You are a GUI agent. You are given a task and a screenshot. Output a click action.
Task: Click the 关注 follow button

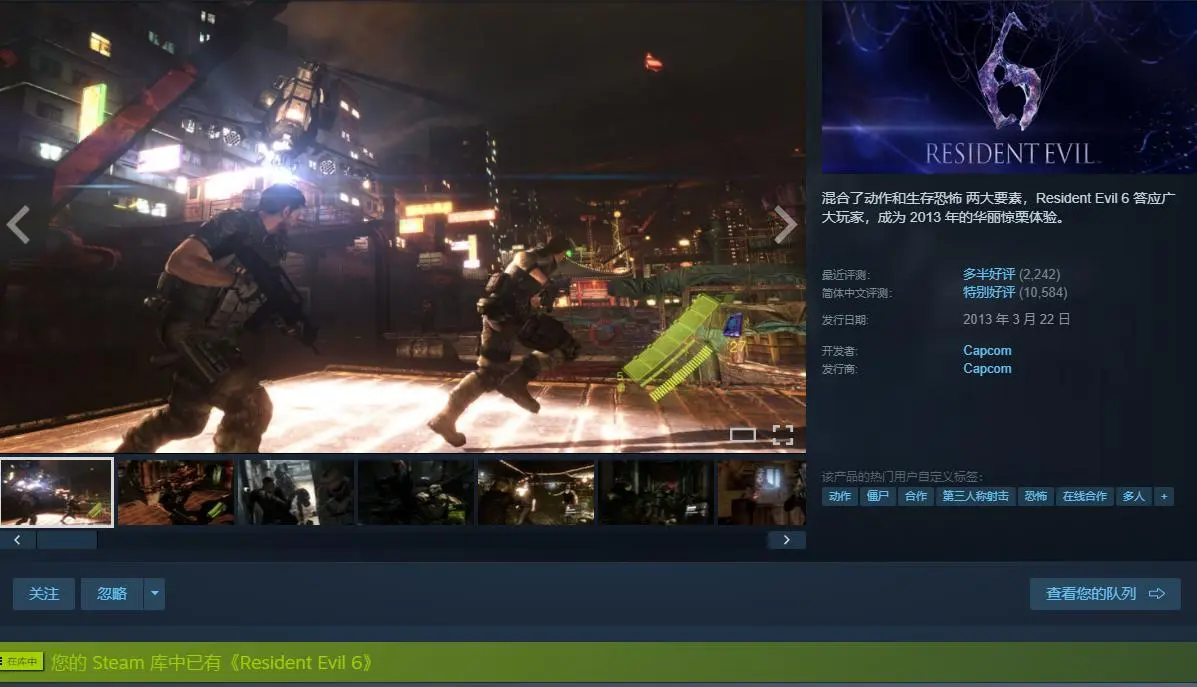(x=44, y=594)
